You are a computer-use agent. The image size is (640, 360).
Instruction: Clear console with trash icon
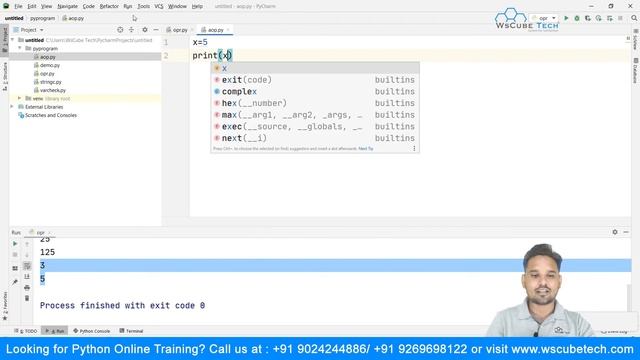[x=27, y=298]
